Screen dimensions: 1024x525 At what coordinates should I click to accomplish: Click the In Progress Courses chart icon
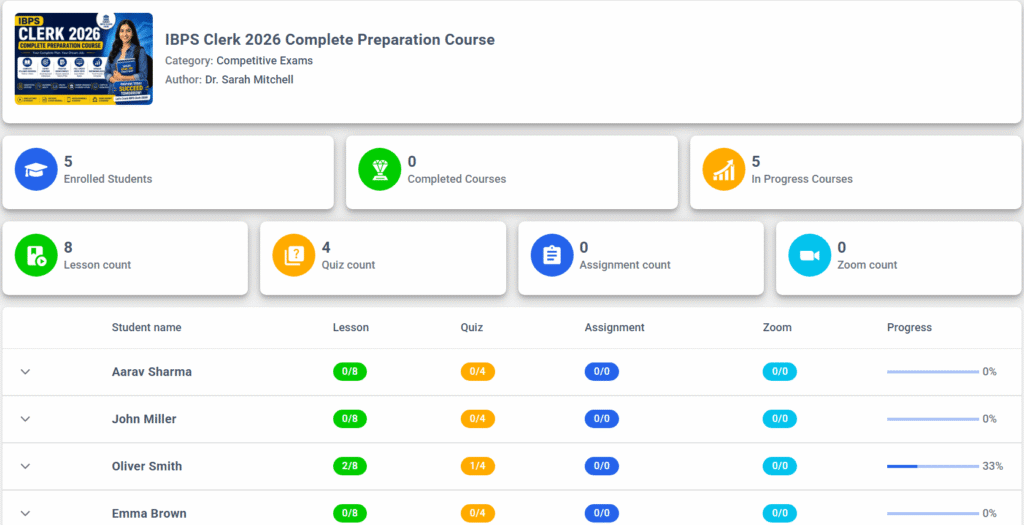coord(724,170)
